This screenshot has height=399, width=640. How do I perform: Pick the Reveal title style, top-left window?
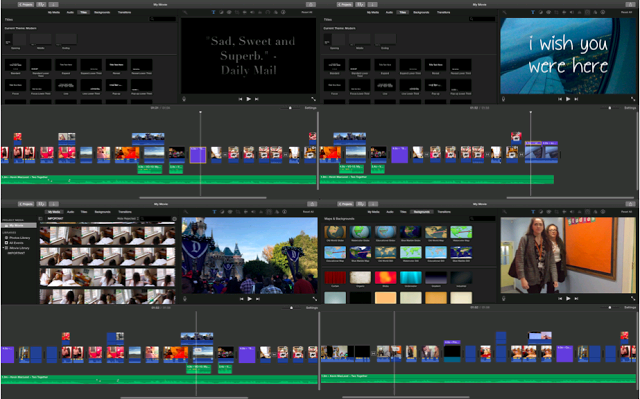(116, 66)
